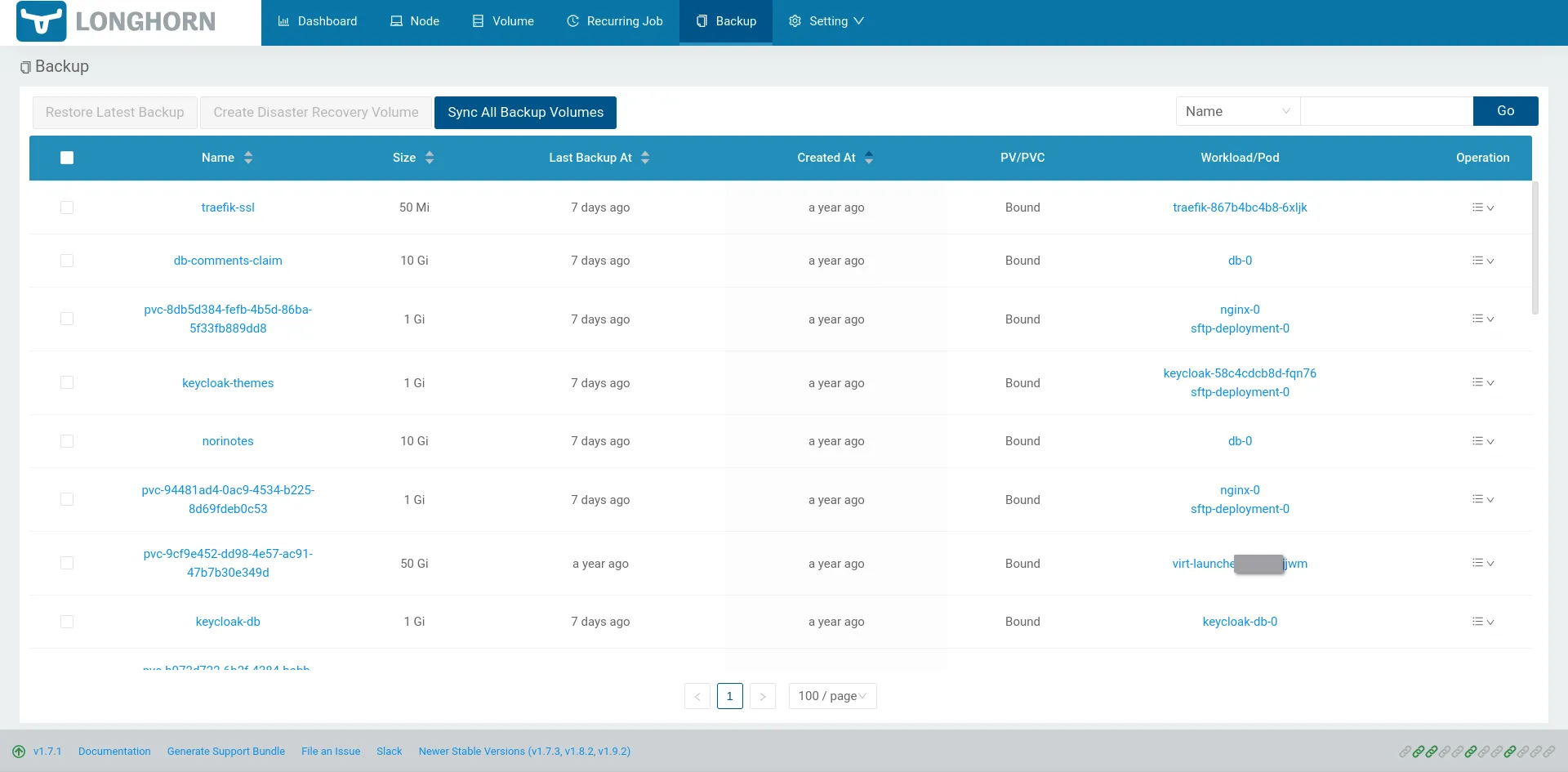Check the db-comments-claim row checkbox
Screen dimensions: 1568x772
point(67,261)
